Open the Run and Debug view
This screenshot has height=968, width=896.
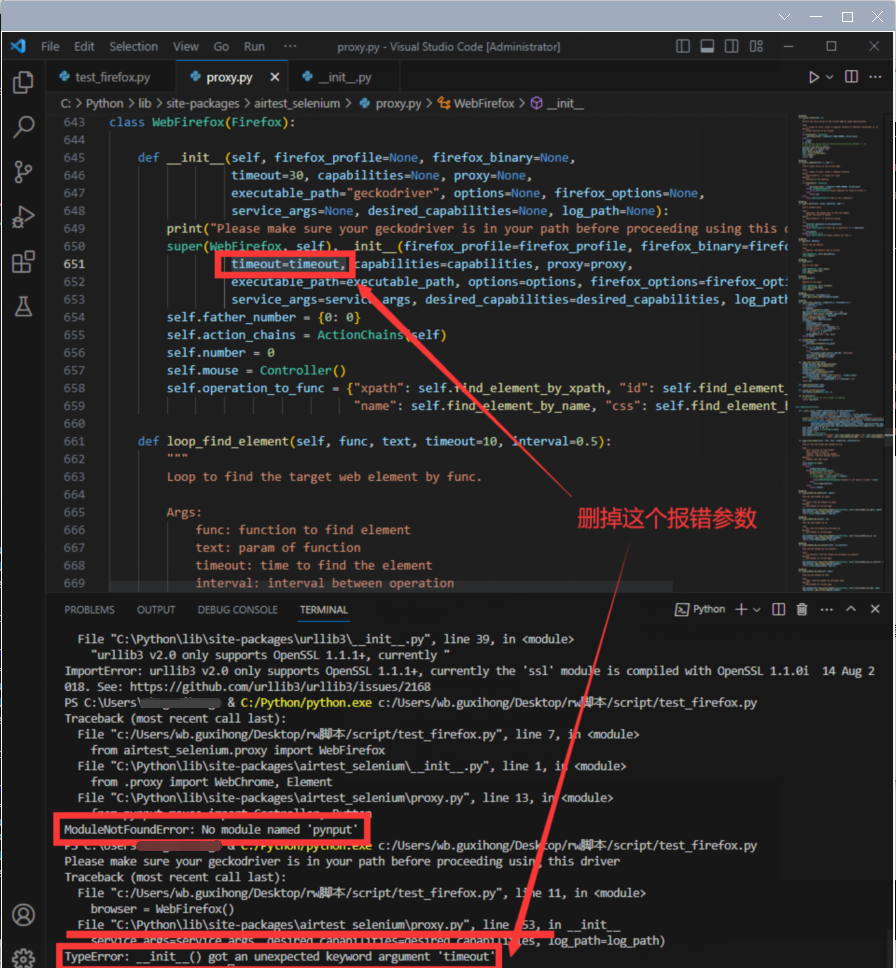pyautogui.click(x=23, y=217)
